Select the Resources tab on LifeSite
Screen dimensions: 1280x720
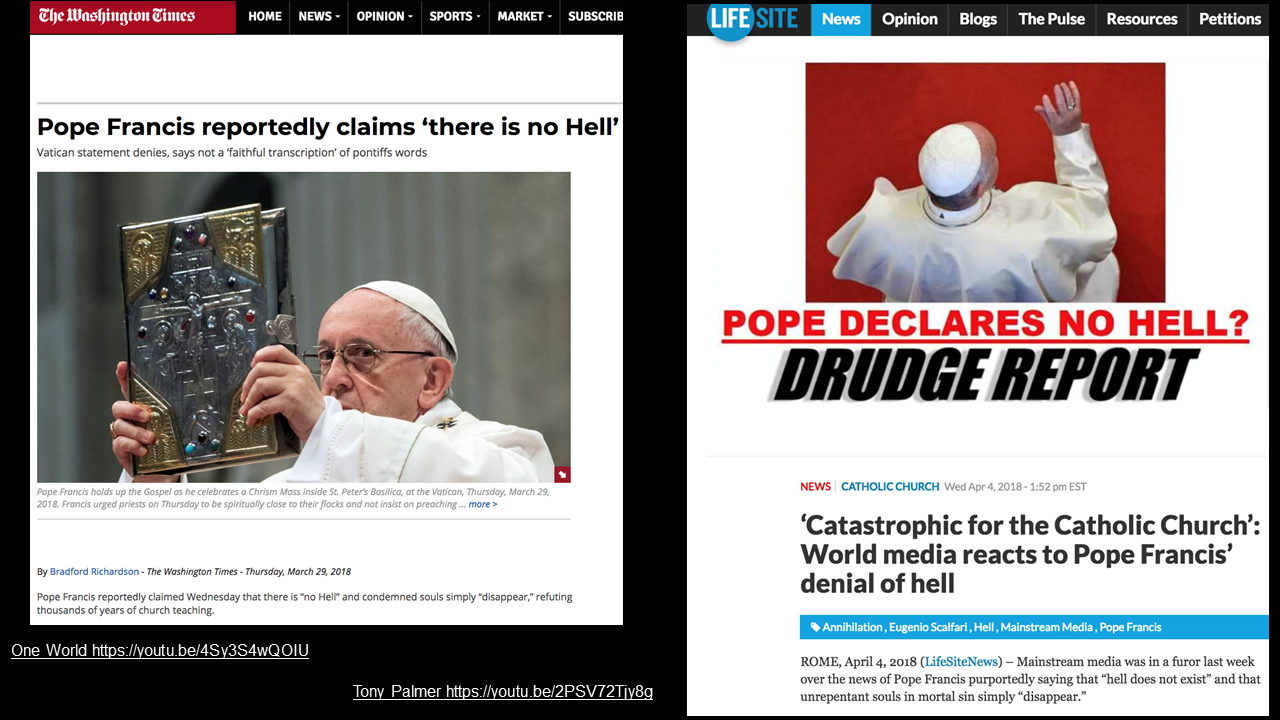(x=1142, y=19)
